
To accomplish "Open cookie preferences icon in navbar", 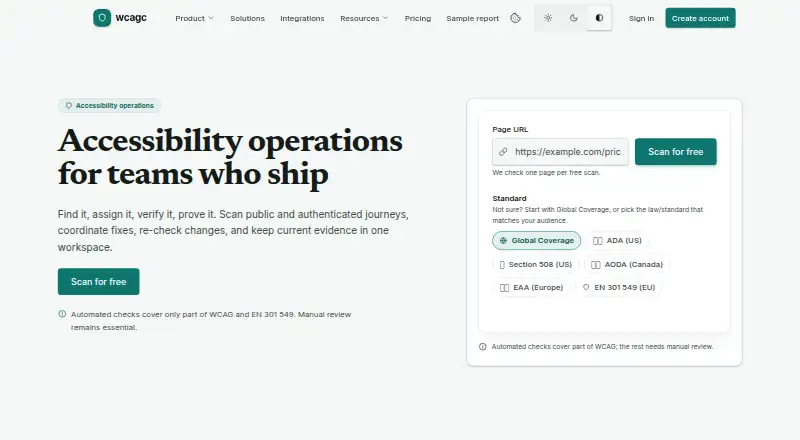I will point(515,18).
